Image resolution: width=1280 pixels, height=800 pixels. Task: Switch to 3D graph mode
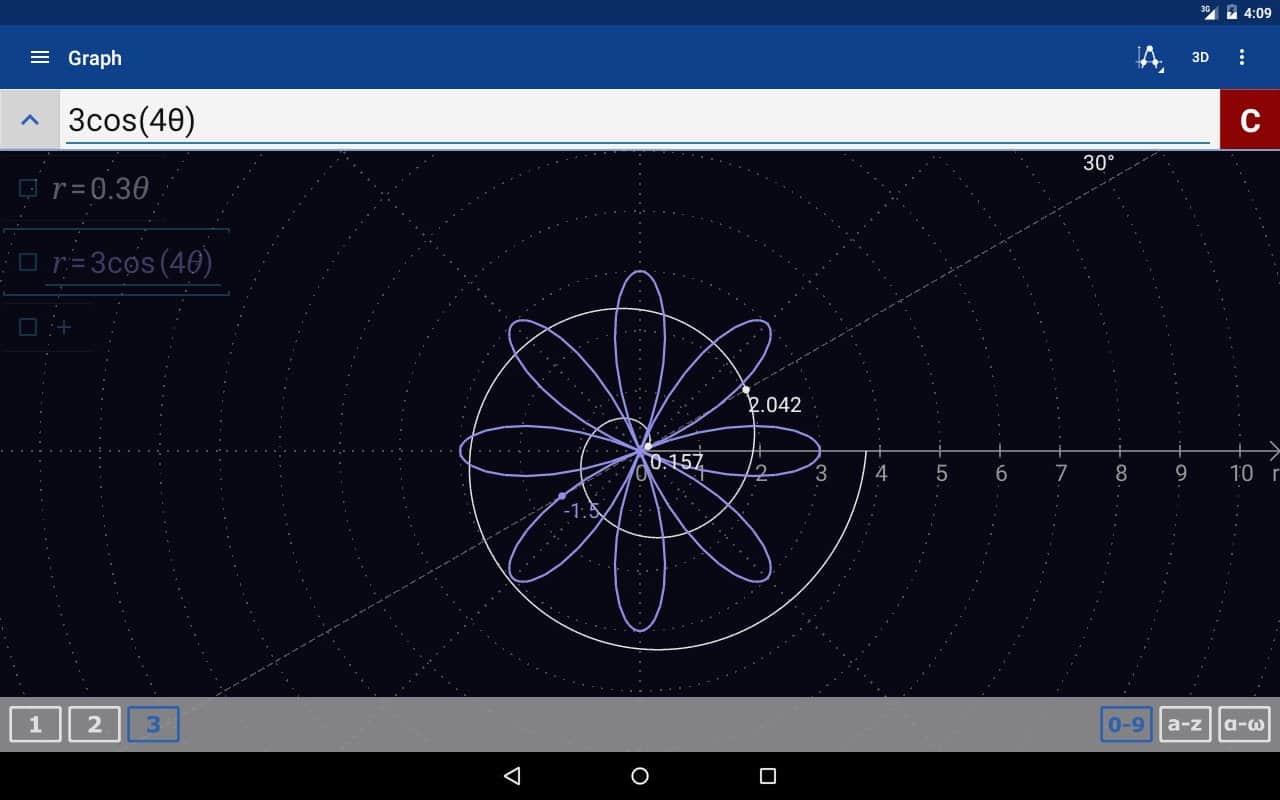pos(1200,58)
